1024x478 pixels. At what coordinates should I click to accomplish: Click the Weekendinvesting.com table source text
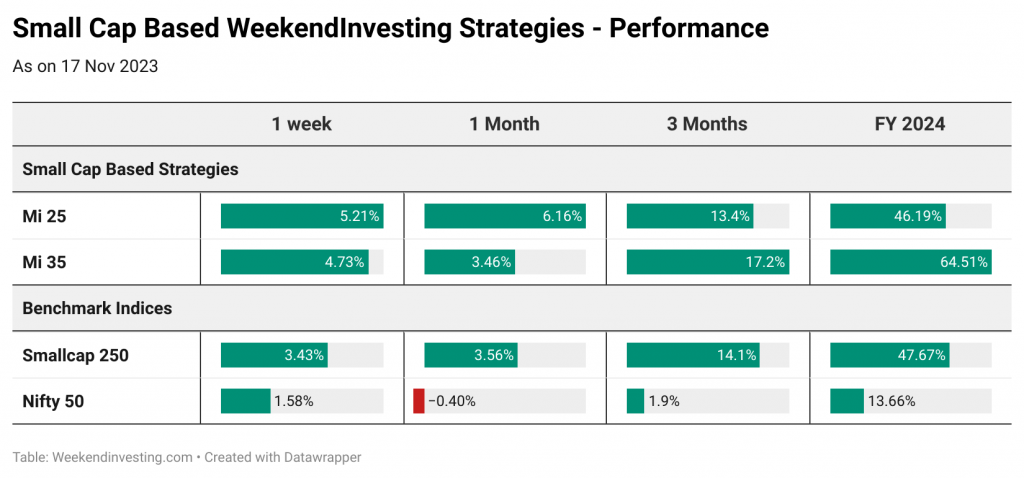[103, 458]
